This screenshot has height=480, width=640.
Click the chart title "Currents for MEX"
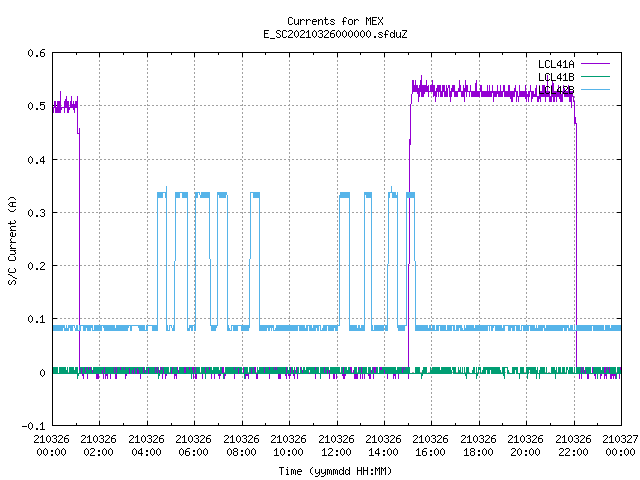click(335, 21)
